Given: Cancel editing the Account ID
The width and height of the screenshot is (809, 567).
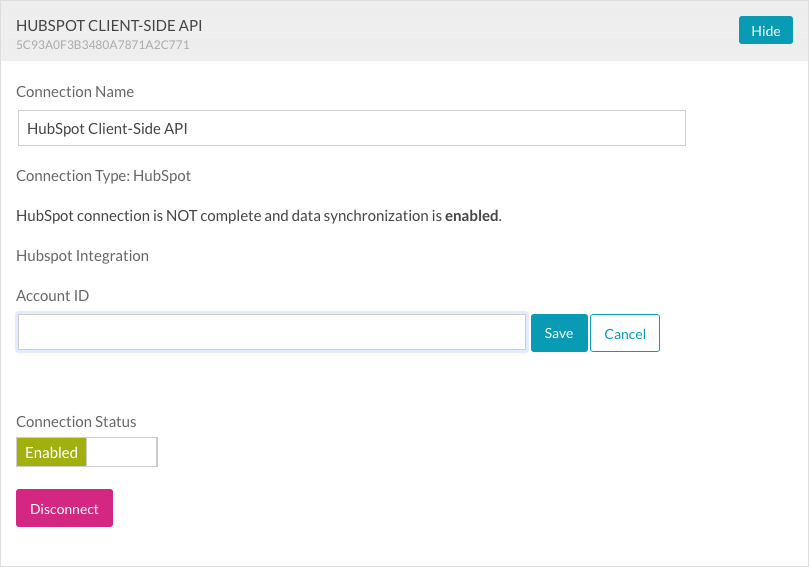Looking at the screenshot, I should click(x=625, y=334).
